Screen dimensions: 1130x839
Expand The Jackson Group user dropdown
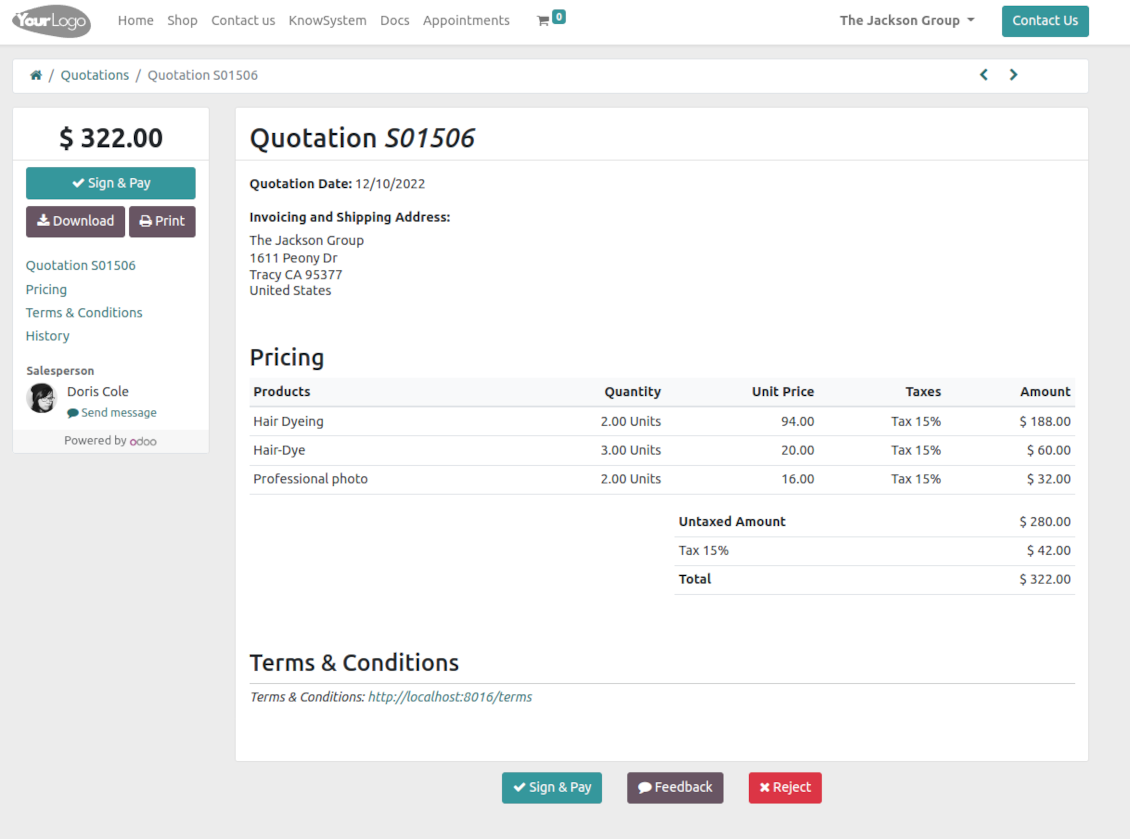[906, 20]
